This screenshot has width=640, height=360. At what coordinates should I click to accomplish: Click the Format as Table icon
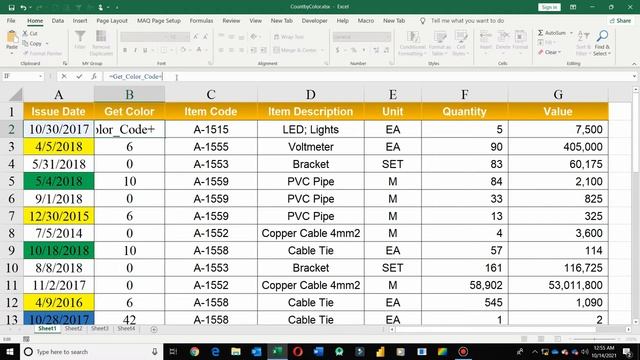[x=440, y=43]
